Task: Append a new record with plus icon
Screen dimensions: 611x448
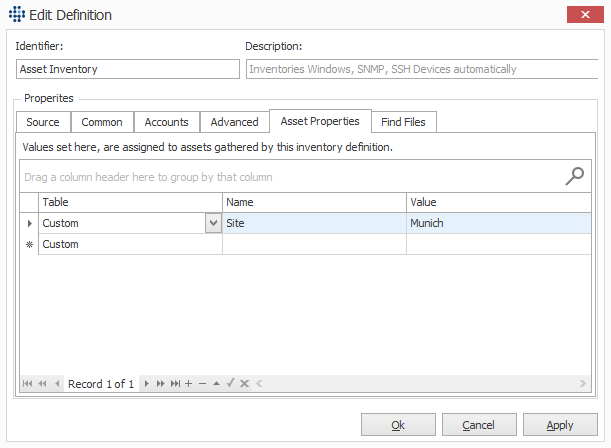Action: 189,384
